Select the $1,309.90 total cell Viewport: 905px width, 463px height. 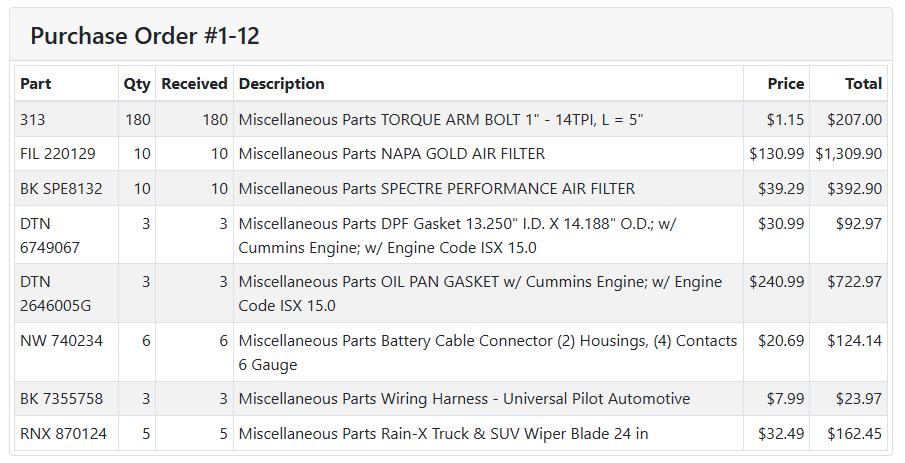[848, 154]
